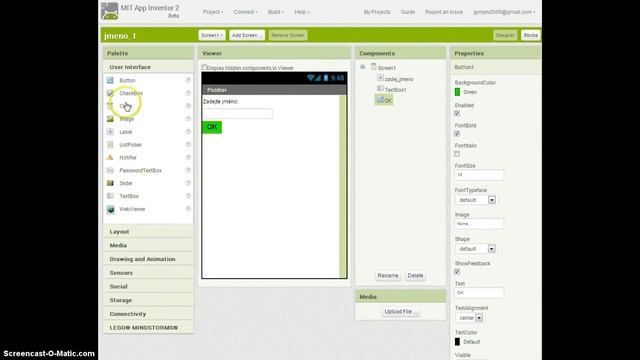
Task: Select the Slider component icon in Palette
Action: tap(110, 183)
